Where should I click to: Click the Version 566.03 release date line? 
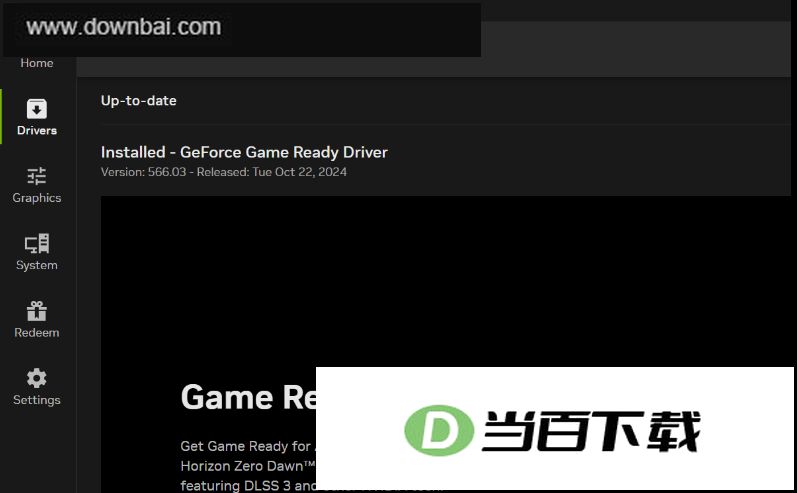pos(224,172)
